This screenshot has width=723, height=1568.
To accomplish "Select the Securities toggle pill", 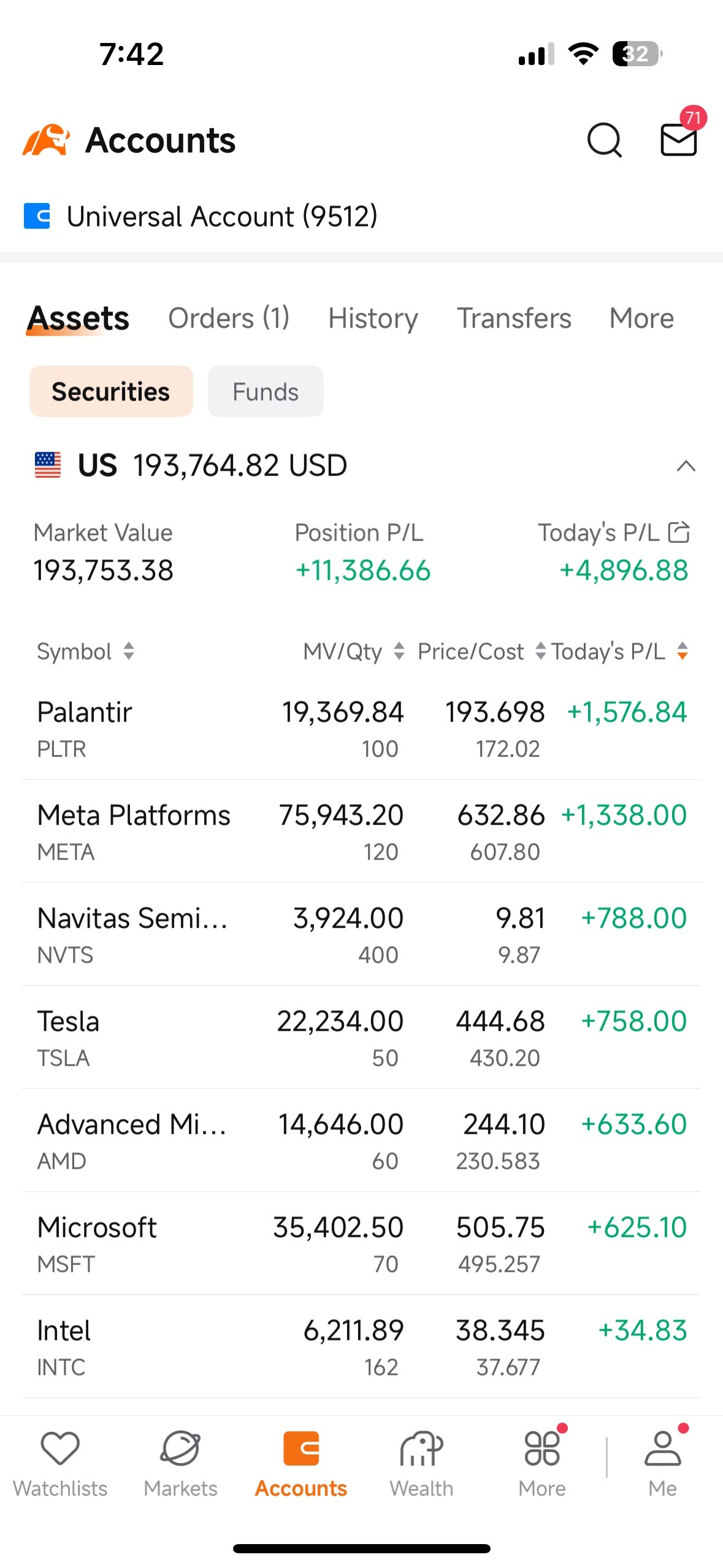I will [x=111, y=391].
